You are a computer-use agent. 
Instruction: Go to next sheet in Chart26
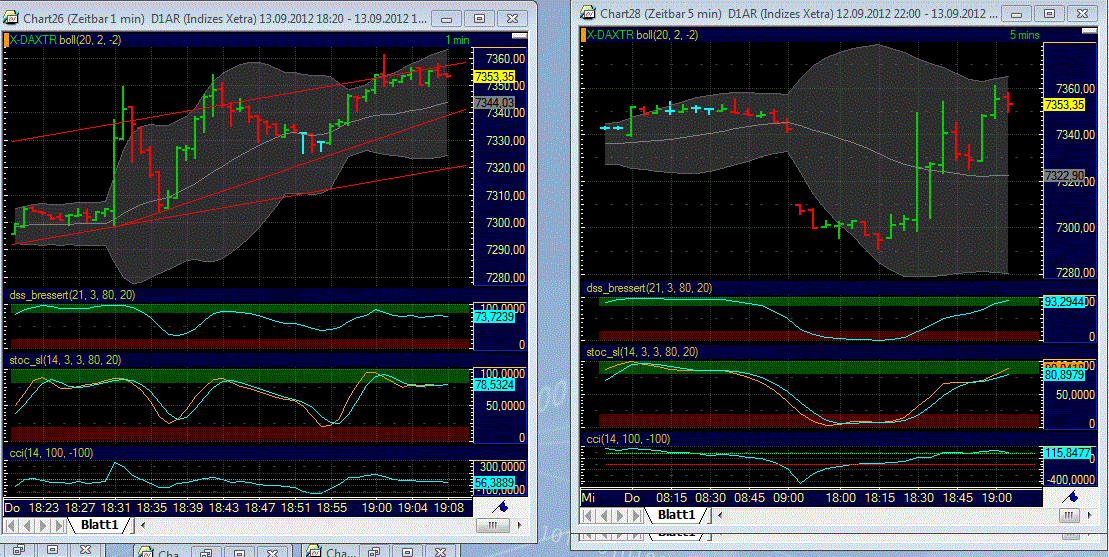42,526
